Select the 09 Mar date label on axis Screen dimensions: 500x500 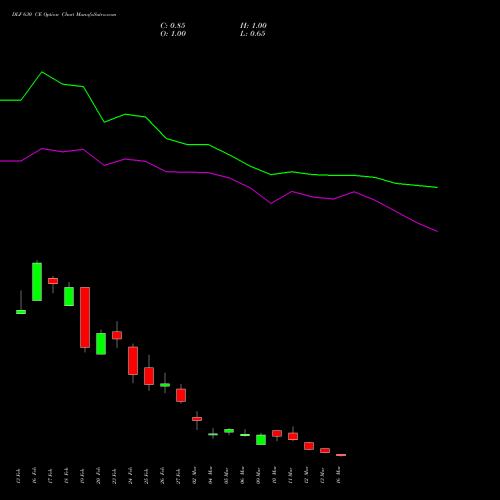point(258,475)
